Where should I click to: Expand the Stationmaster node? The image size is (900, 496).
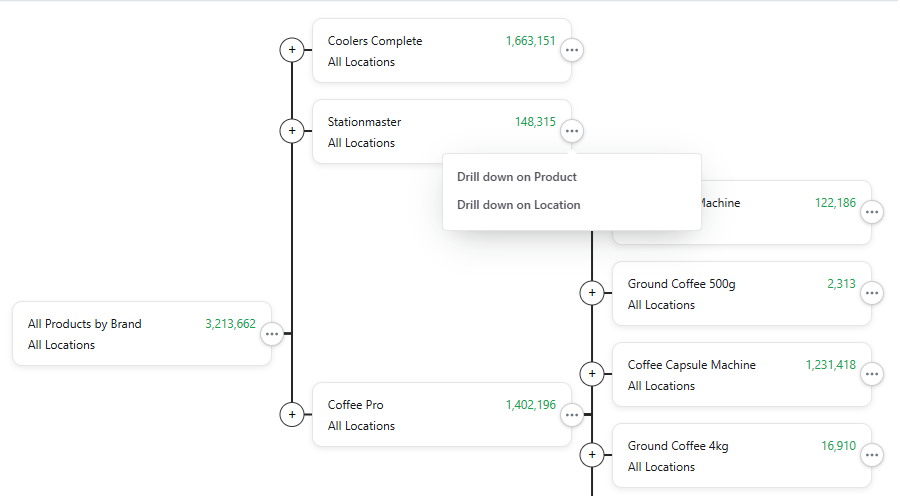(292, 131)
